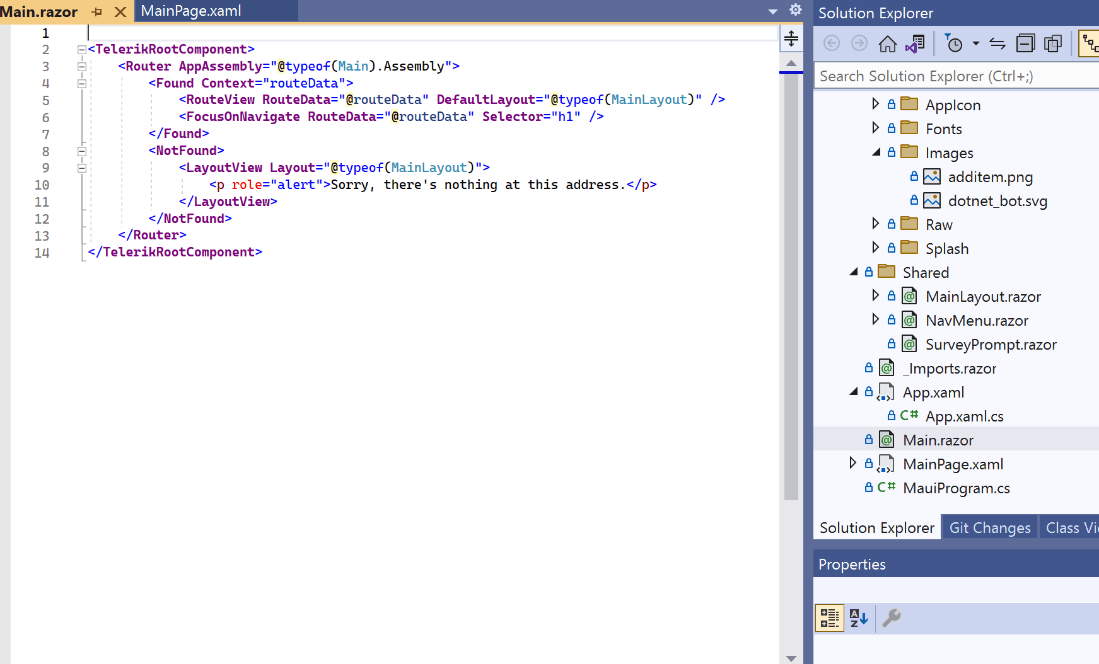Click the editor scrollbar down arrow

tap(791, 658)
